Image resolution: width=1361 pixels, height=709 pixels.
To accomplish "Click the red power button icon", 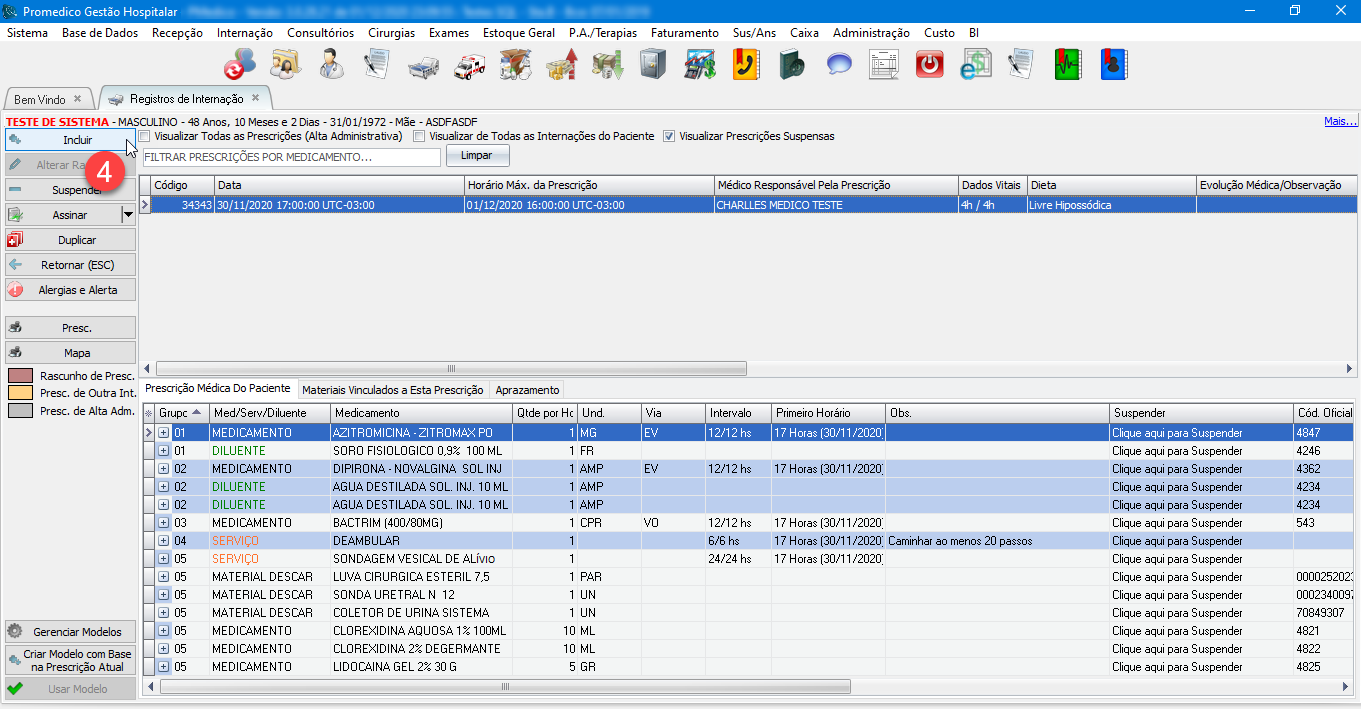I will coord(930,65).
